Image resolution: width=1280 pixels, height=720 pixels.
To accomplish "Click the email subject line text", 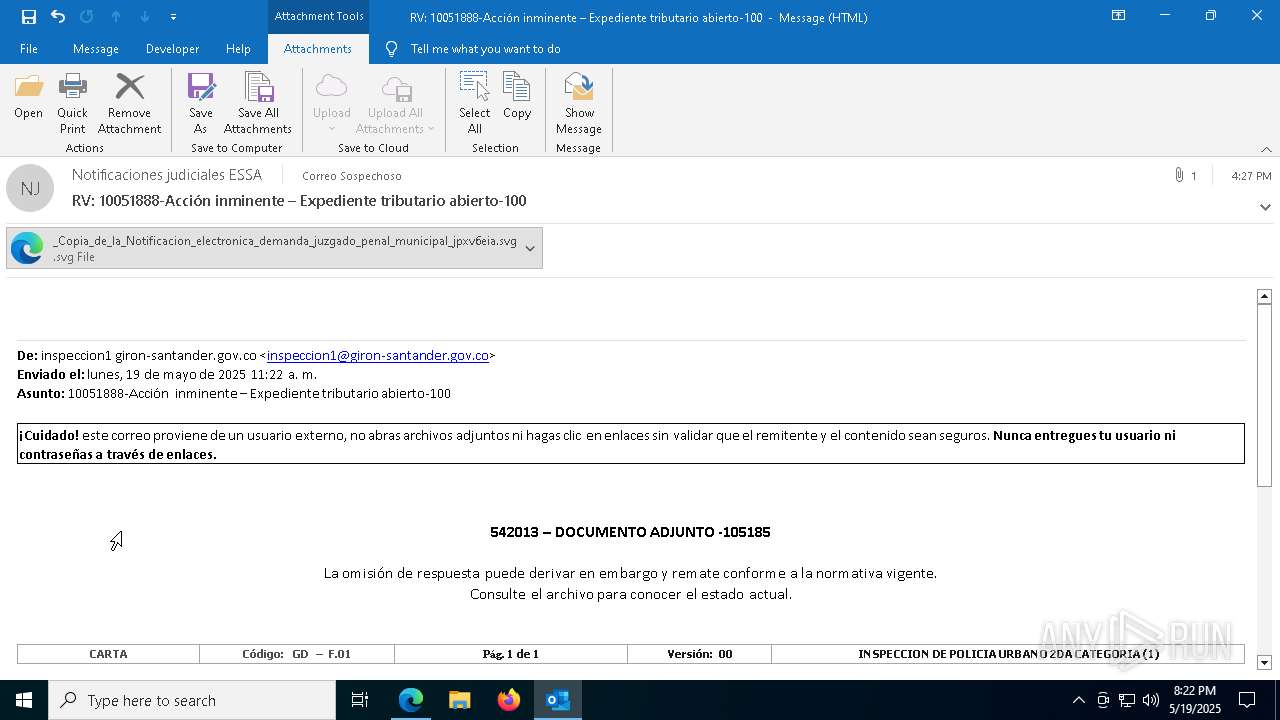I will pyautogui.click(x=299, y=201).
